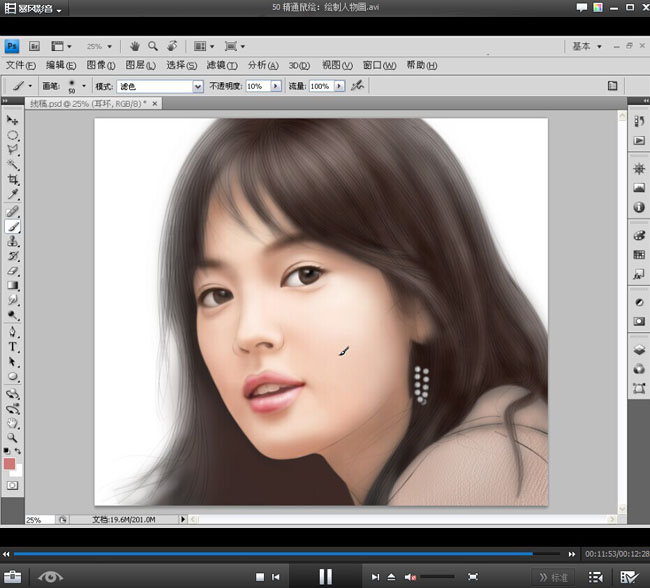Open the opacity slider arrow
Screen dimensions: 650x588
point(276,86)
